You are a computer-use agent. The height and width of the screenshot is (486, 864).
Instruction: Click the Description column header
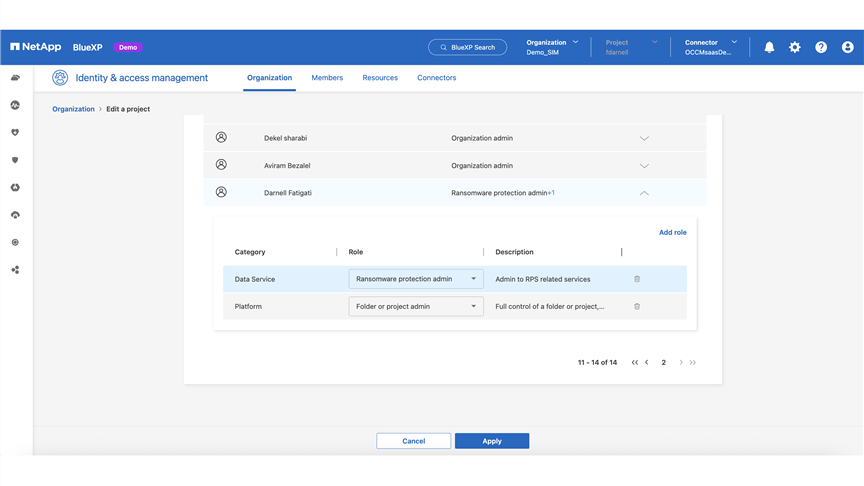pyautogui.click(x=514, y=252)
